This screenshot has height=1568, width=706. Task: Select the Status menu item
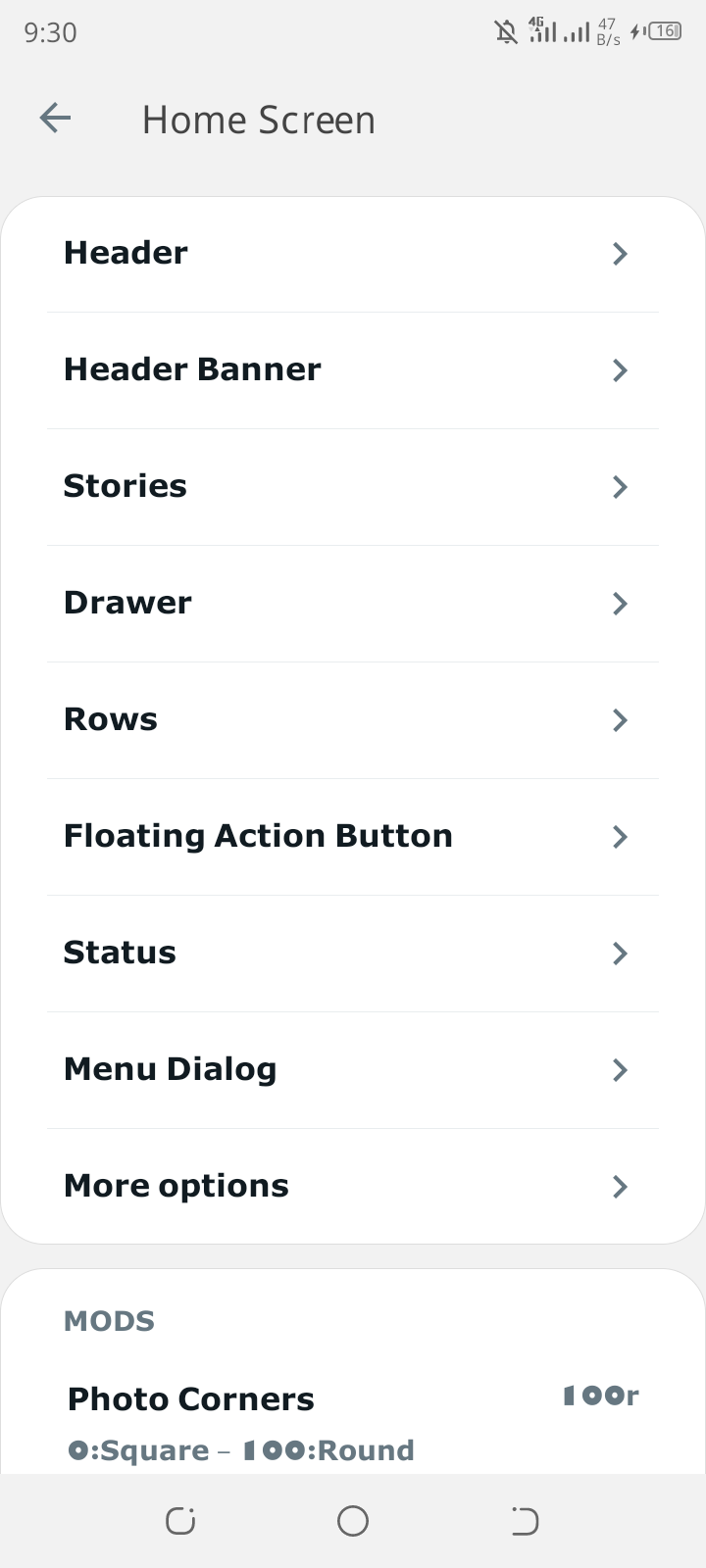pyautogui.click(x=120, y=953)
